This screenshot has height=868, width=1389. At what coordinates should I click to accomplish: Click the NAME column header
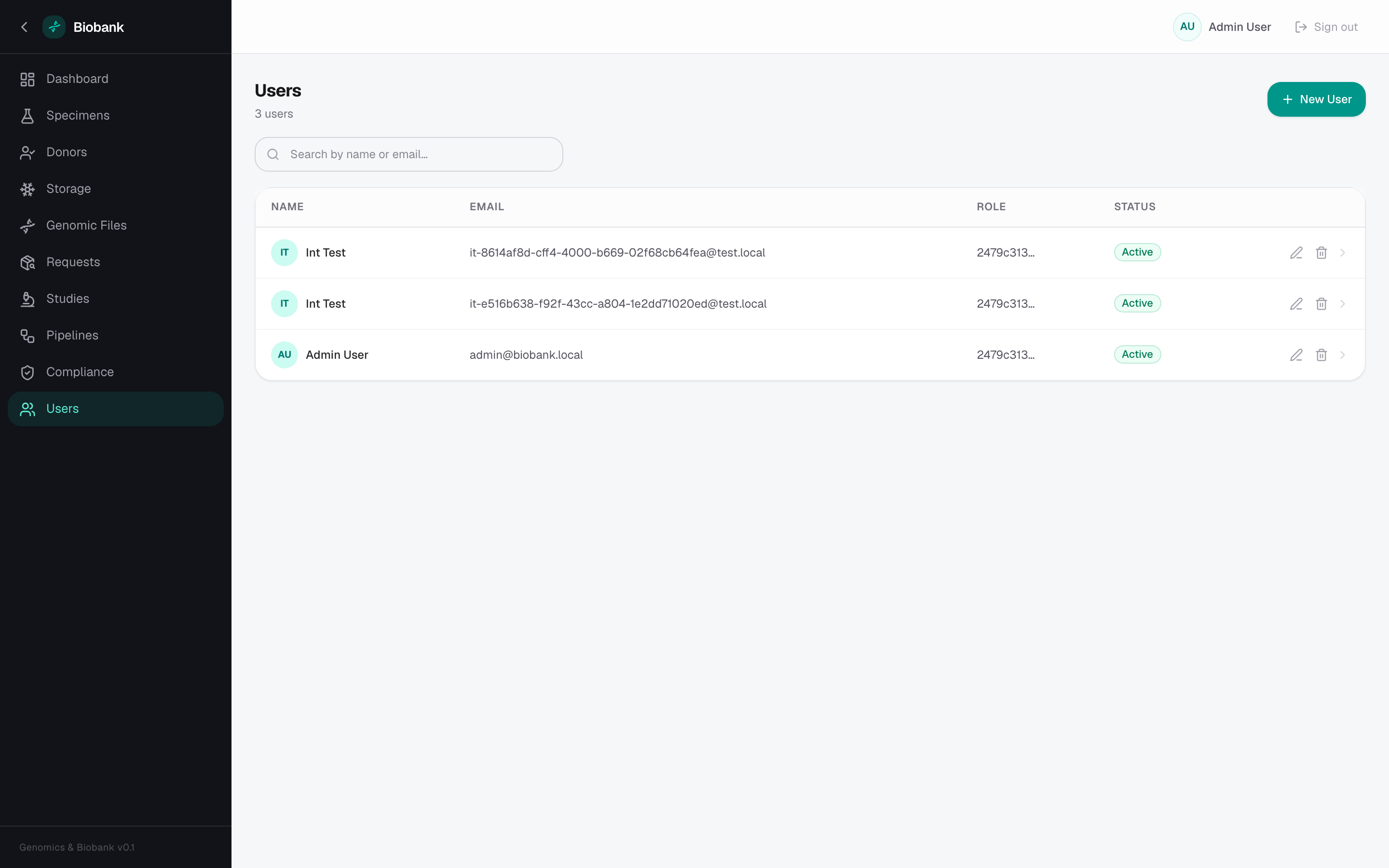(x=287, y=207)
